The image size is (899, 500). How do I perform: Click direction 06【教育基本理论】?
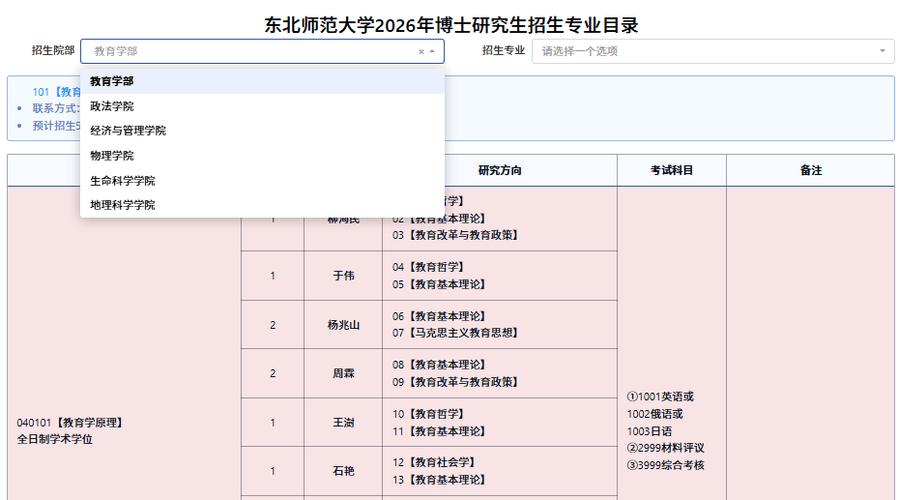click(439, 317)
